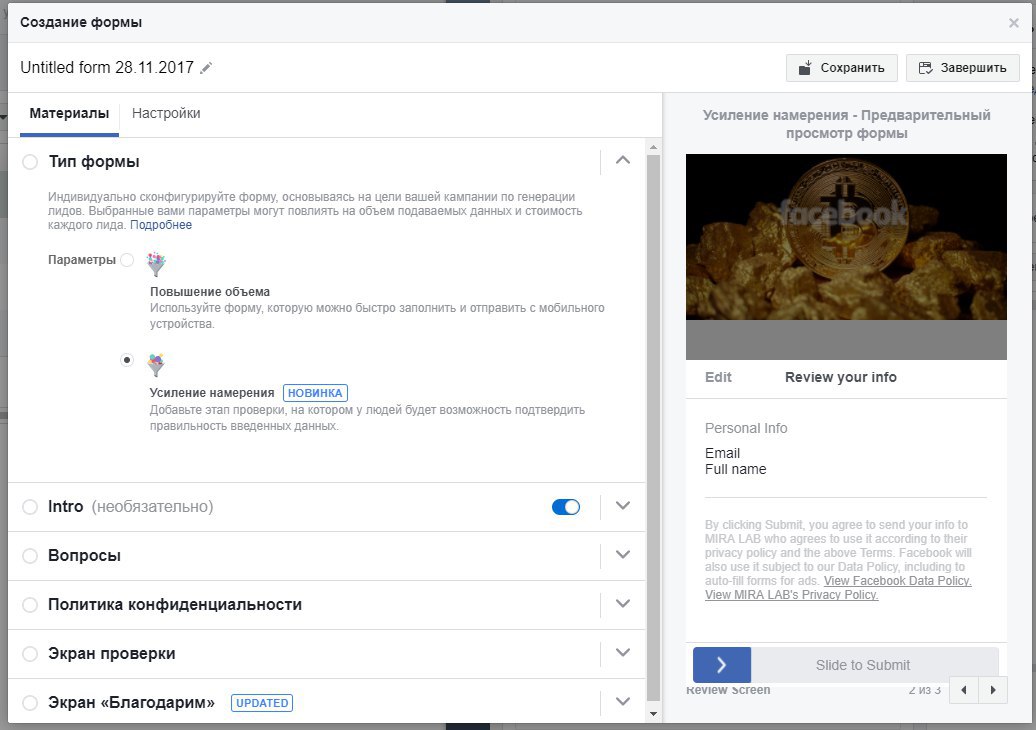Expand the Политика конфиденциальности chevron

(x=622, y=604)
